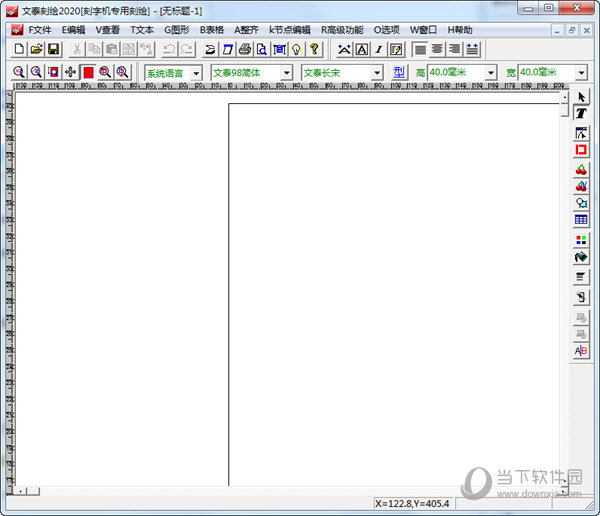Select the pan move arrows tool
600x516 pixels.
[x=71, y=72]
